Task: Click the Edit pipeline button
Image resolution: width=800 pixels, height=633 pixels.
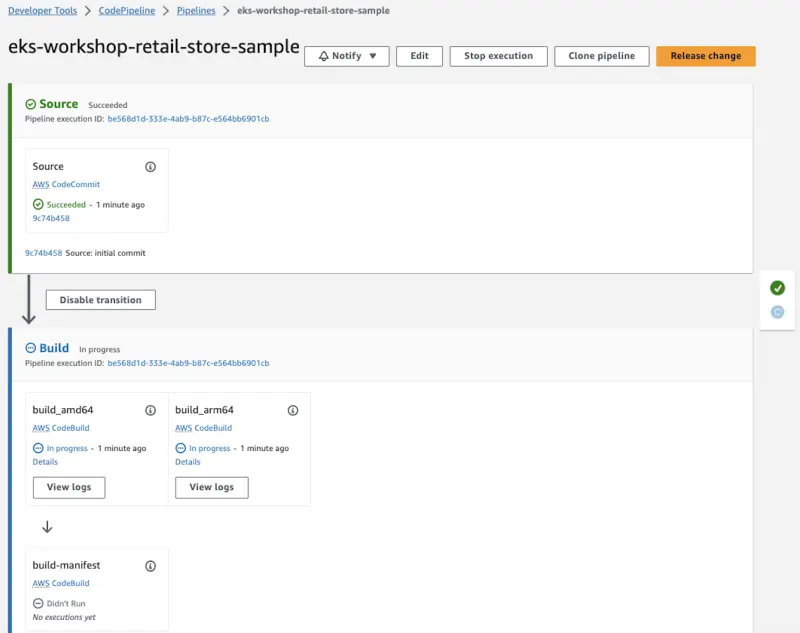Action: pos(419,56)
